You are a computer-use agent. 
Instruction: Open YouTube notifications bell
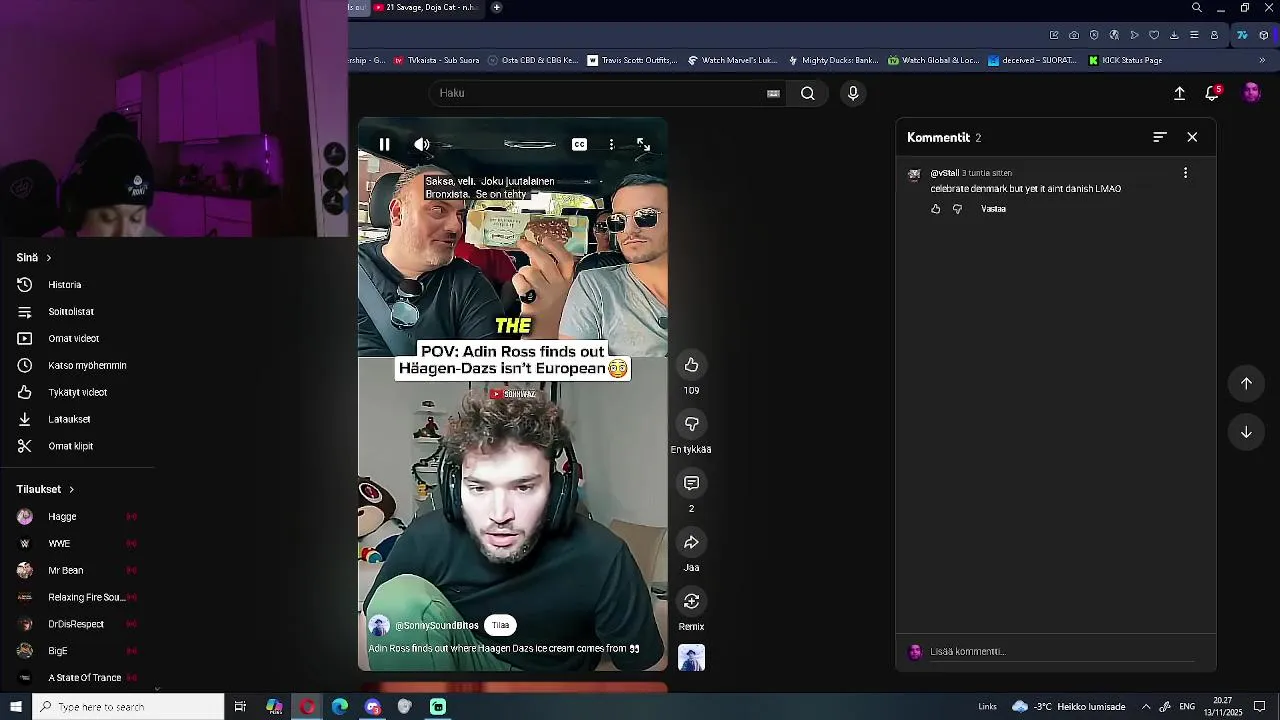click(1212, 93)
